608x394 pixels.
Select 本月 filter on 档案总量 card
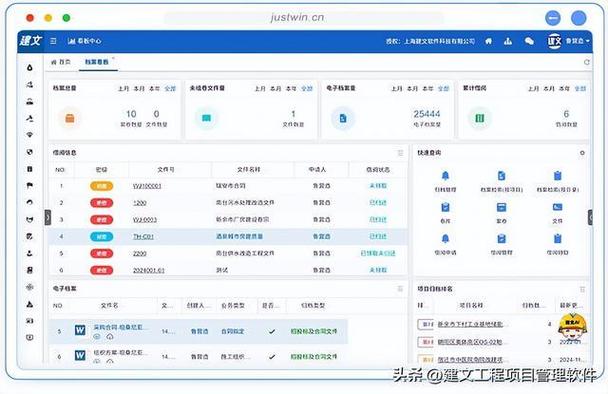pyautogui.click(x=139, y=88)
